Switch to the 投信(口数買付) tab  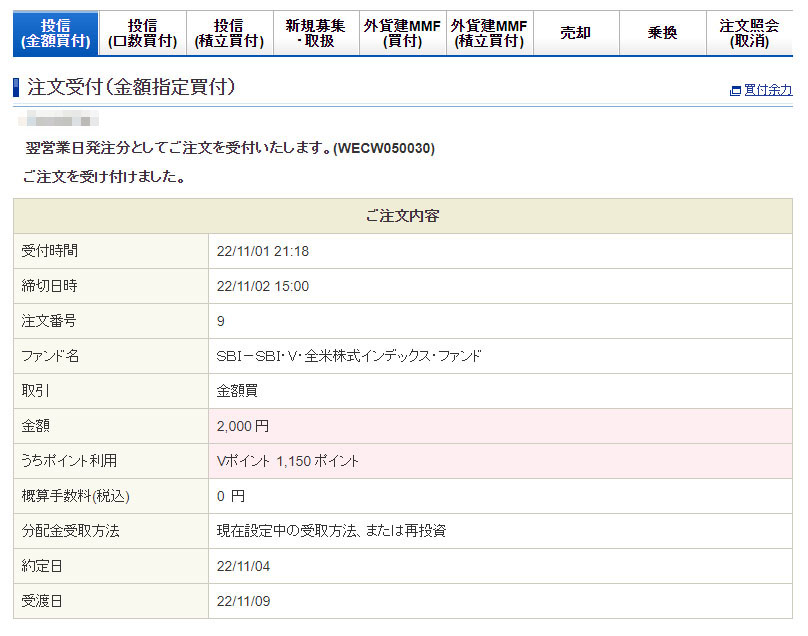pos(142,33)
